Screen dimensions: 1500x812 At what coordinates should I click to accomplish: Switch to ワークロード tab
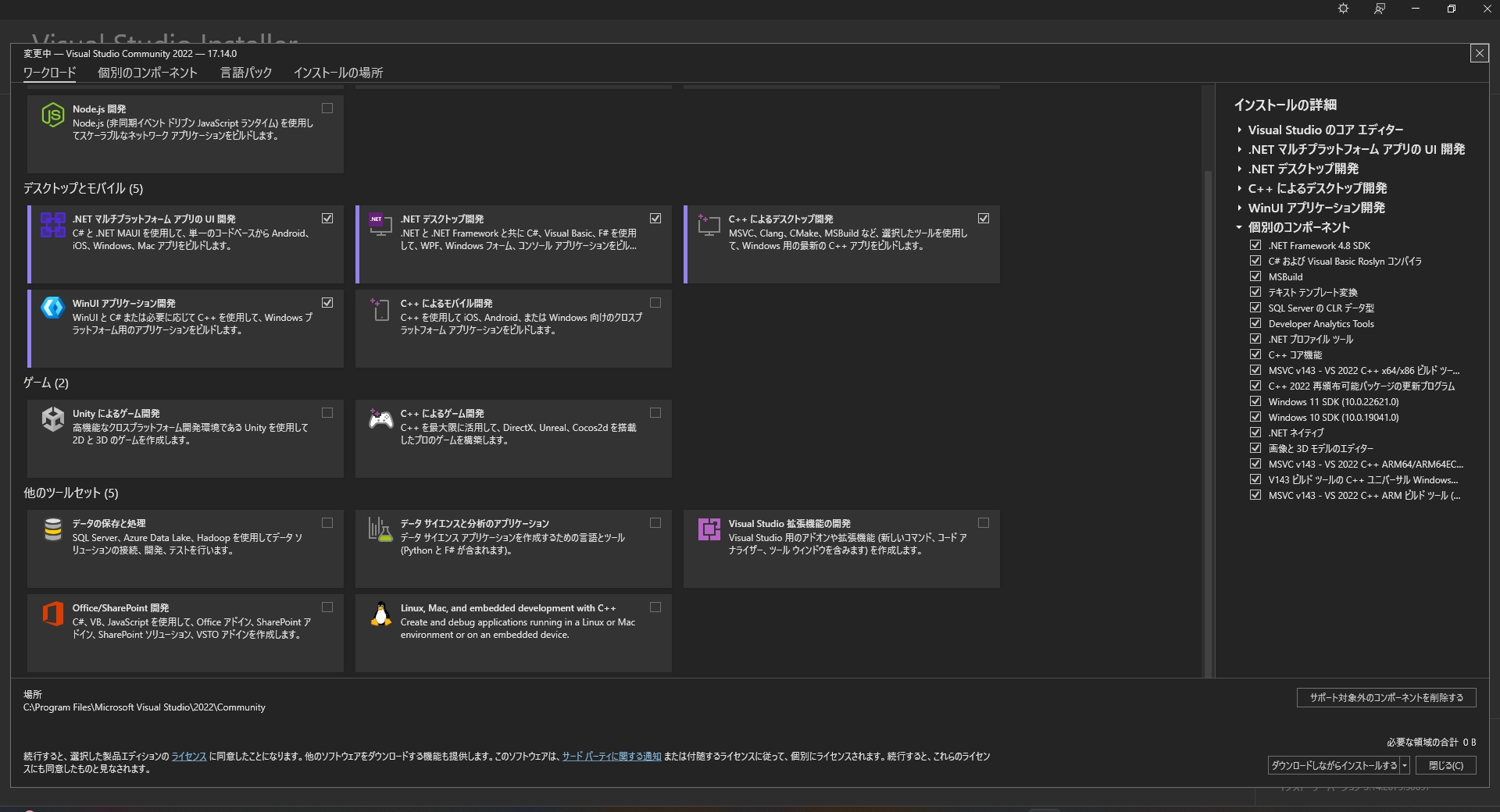(x=49, y=73)
